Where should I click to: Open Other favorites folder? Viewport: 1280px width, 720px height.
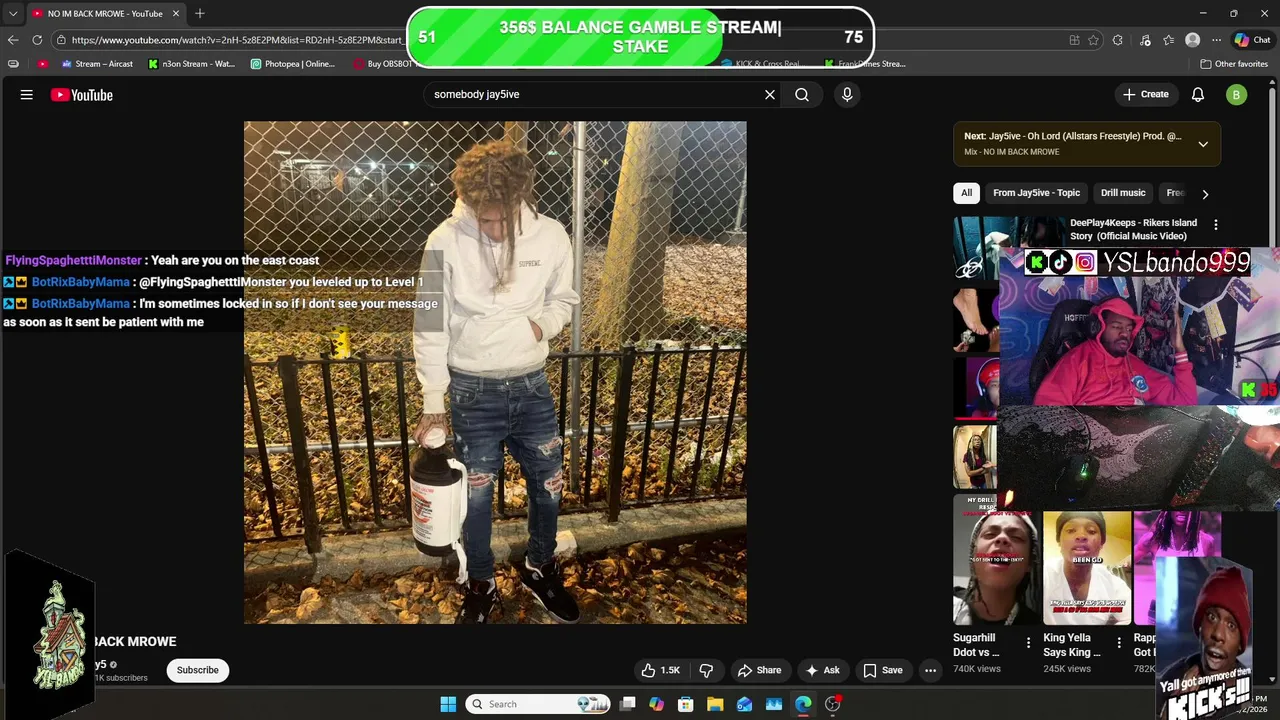[1234, 64]
